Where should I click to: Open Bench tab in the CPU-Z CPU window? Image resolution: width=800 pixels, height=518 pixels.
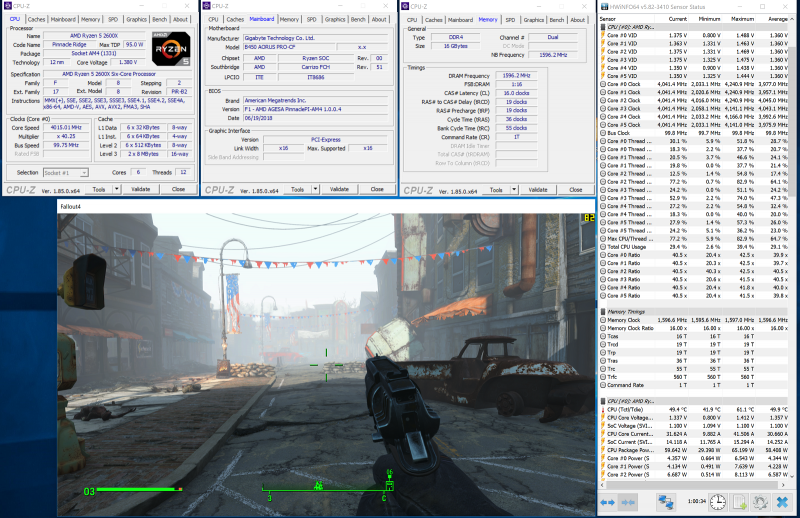160,19
